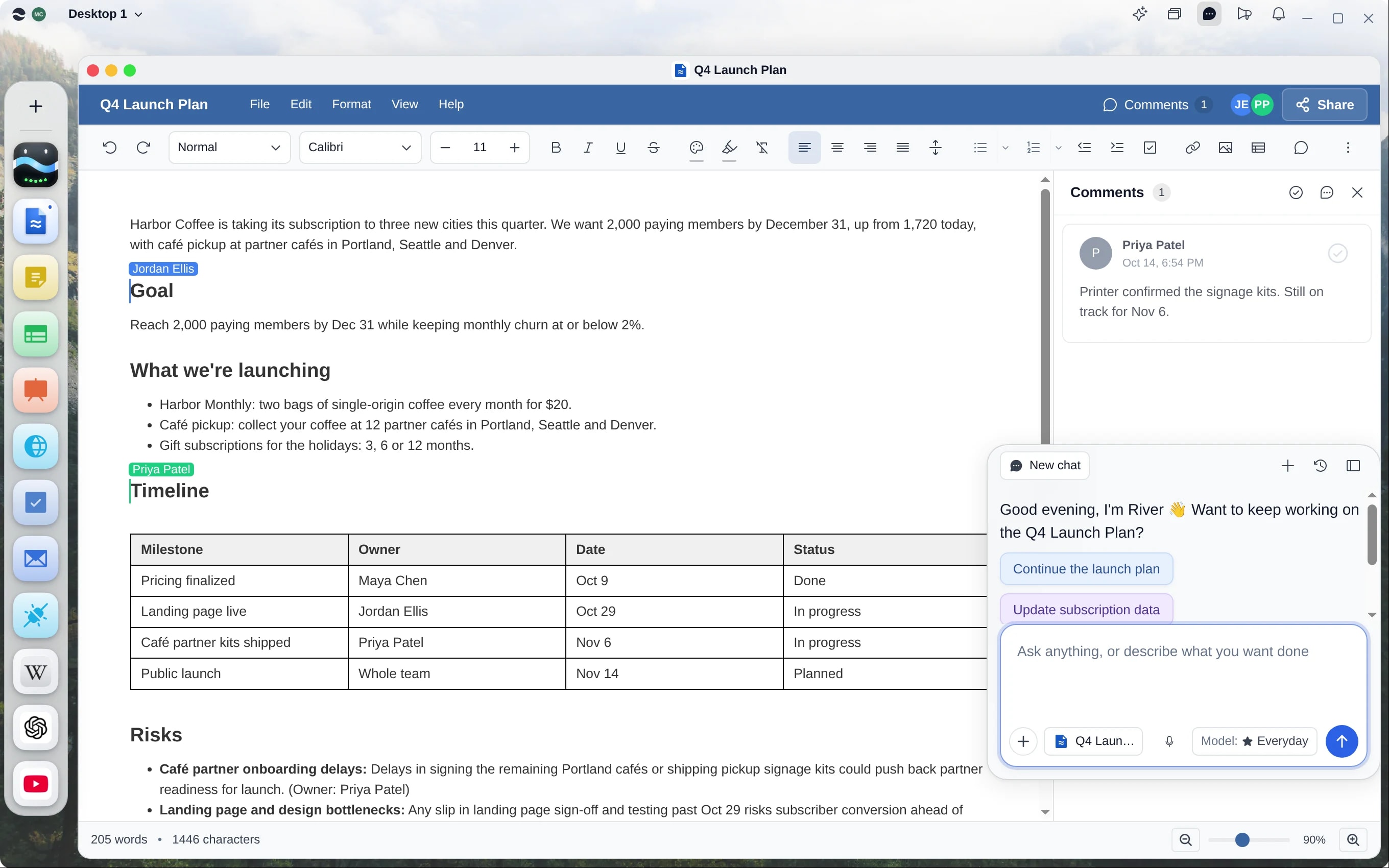Insert a table
Image resolution: width=1389 pixels, height=868 pixels.
point(1258,148)
